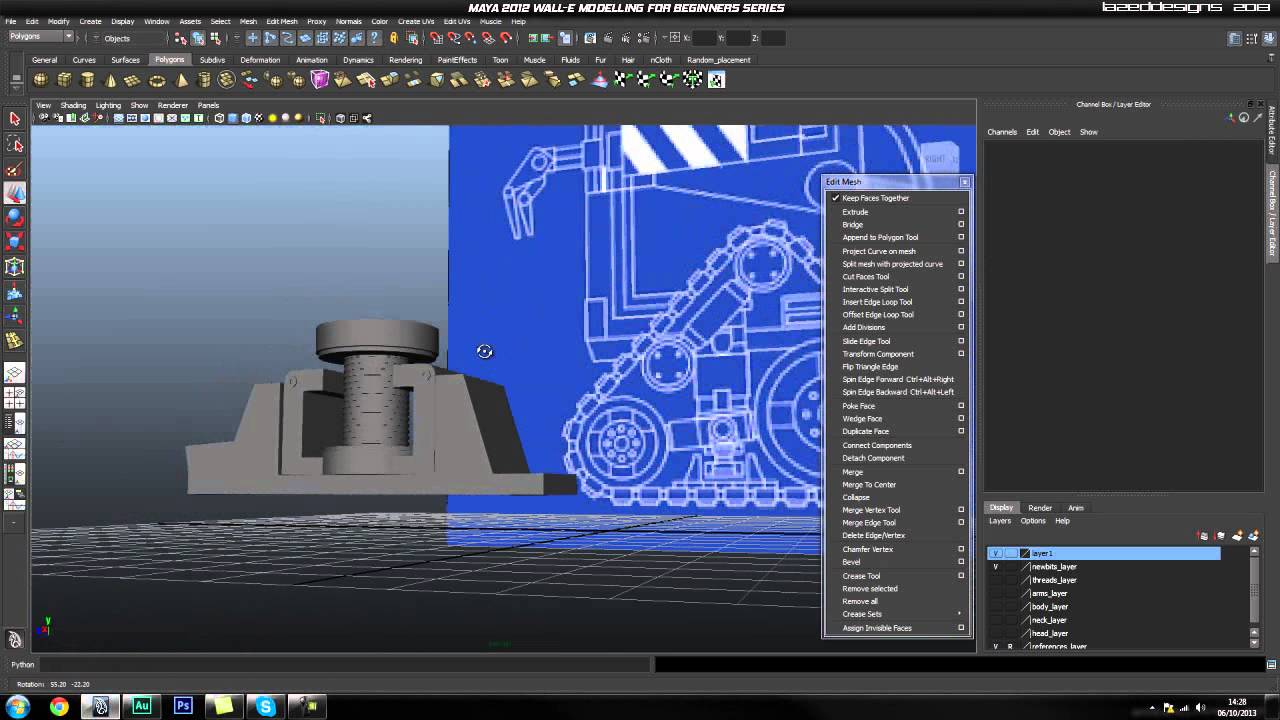1280x720 pixels.
Task: Open Photoshop from the Windows taskbar
Action: pyautogui.click(x=183, y=706)
